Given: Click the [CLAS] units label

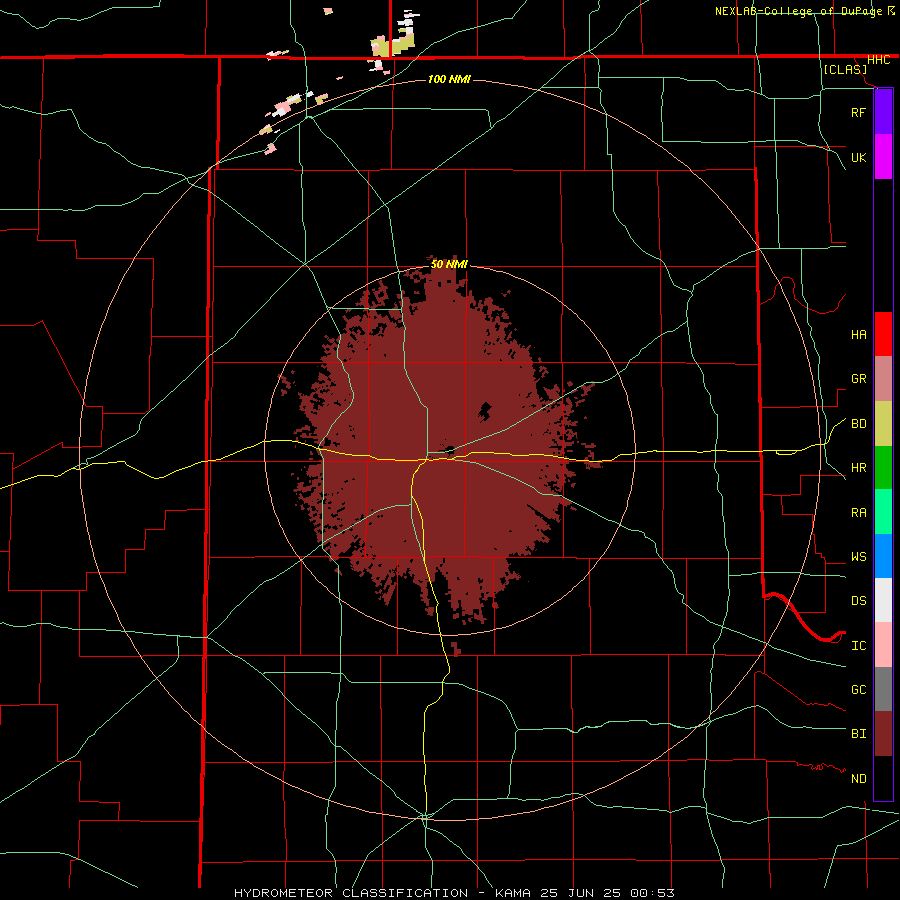Looking at the screenshot, I should click(845, 70).
